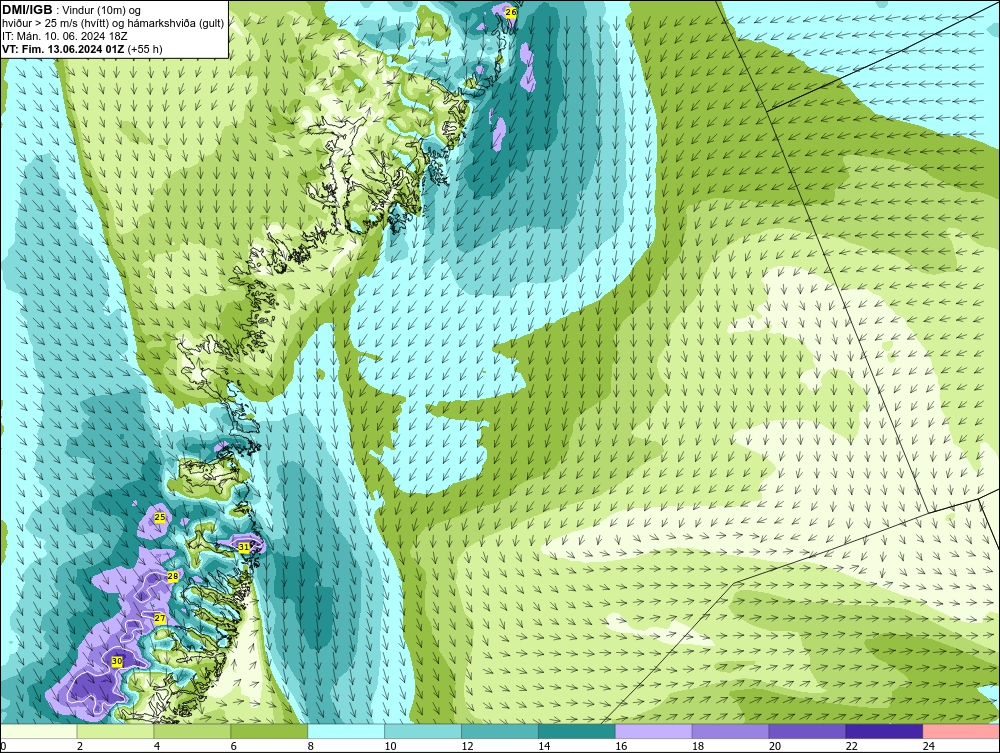Select the 8–10 m/s light cyan swatch
The width and height of the screenshot is (1000, 753).
(346, 731)
